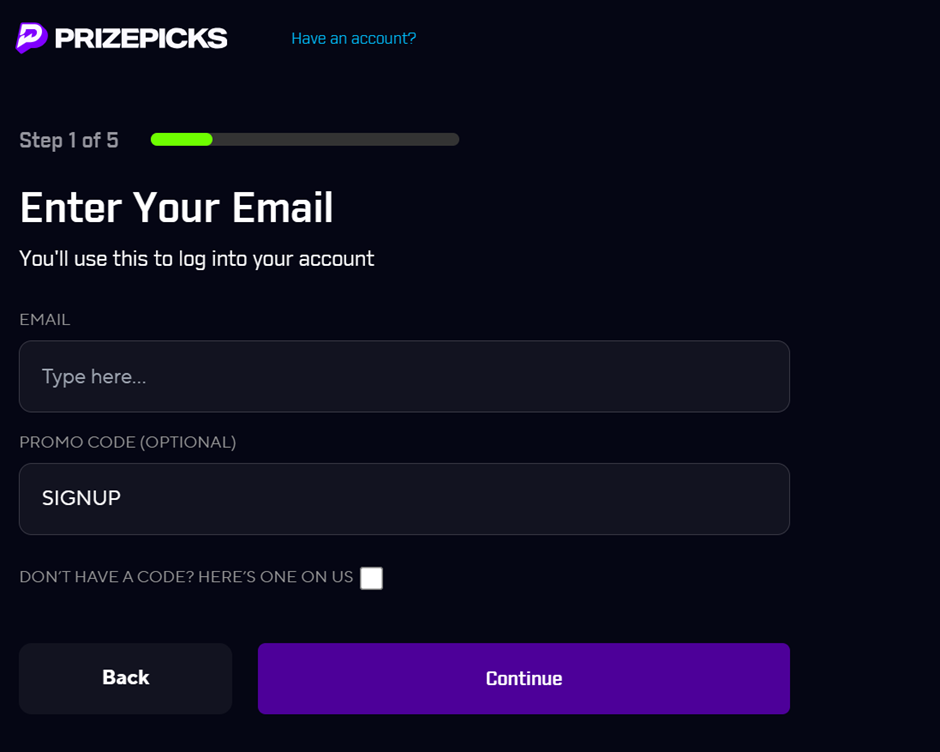Open the 'Have an account?' link
The width and height of the screenshot is (940, 752).
point(353,38)
